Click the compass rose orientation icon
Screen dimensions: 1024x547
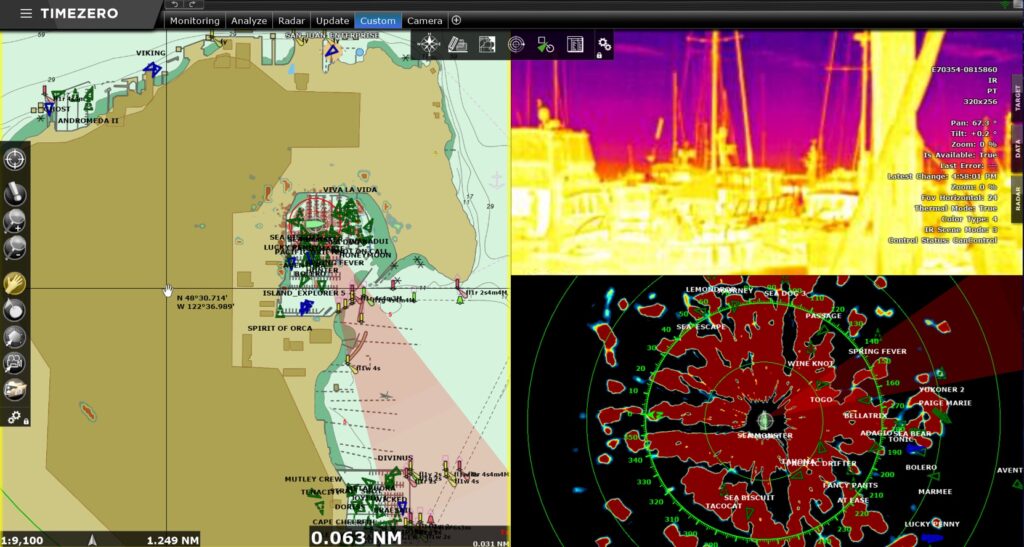coord(428,44)
